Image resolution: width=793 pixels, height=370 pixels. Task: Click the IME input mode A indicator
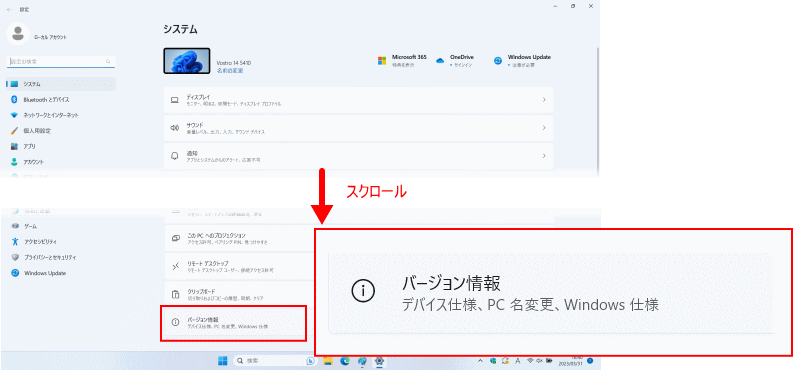(518, 361)
